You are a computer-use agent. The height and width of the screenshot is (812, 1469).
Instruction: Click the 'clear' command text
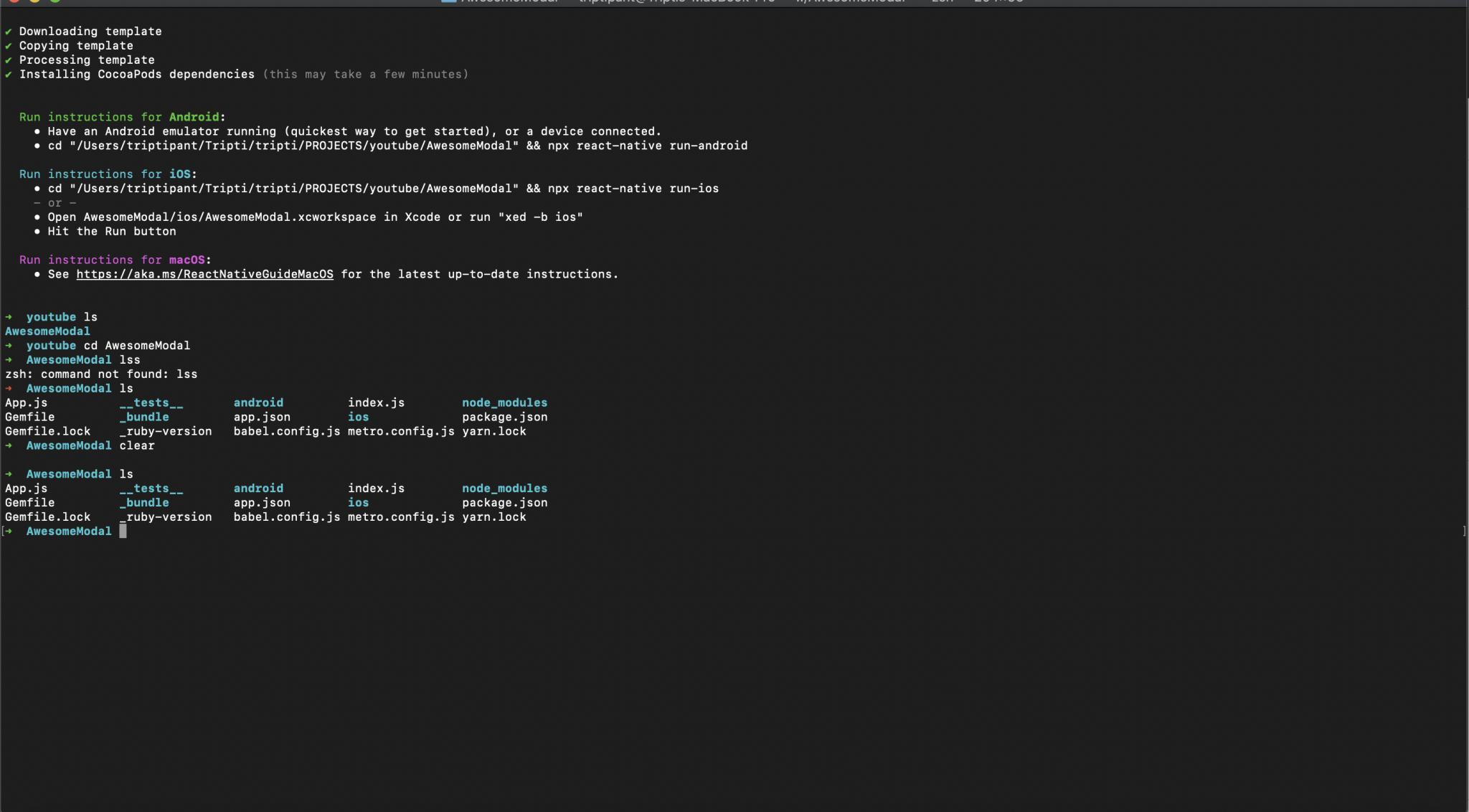pos(136,445)
